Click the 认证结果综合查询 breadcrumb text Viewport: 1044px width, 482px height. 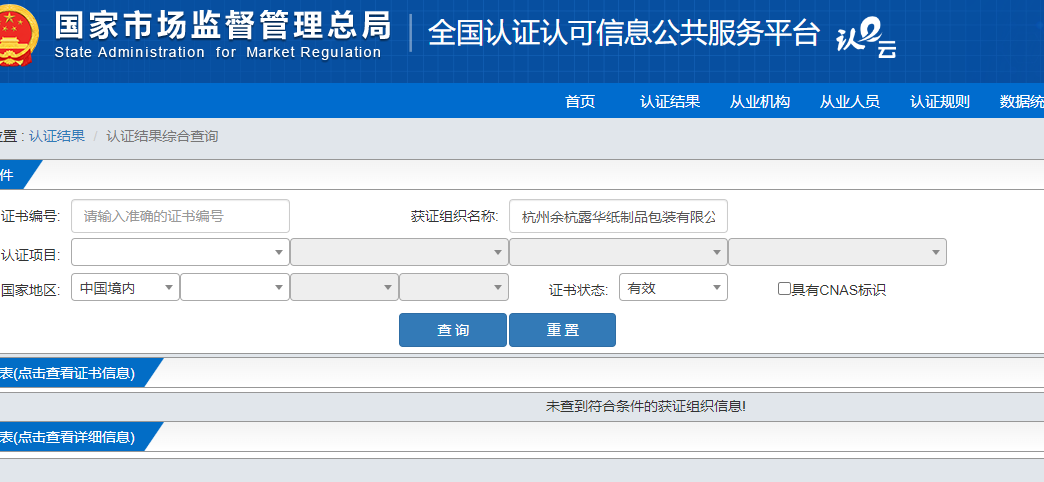click(162, 136)
